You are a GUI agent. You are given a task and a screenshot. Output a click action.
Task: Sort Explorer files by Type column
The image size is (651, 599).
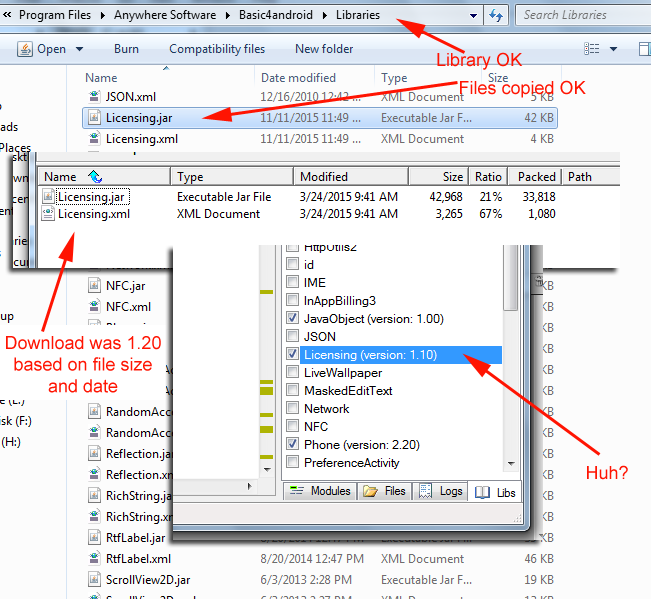(394, 78)
